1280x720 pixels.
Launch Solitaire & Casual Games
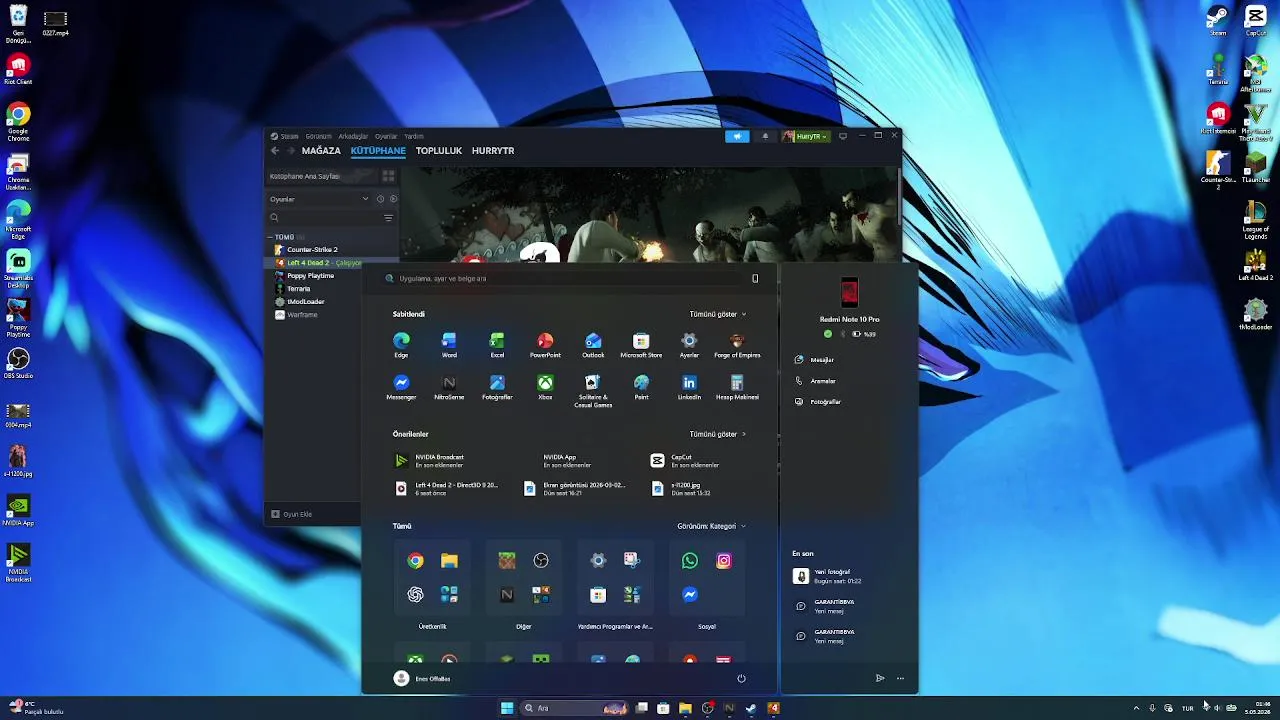pos(593,390)
